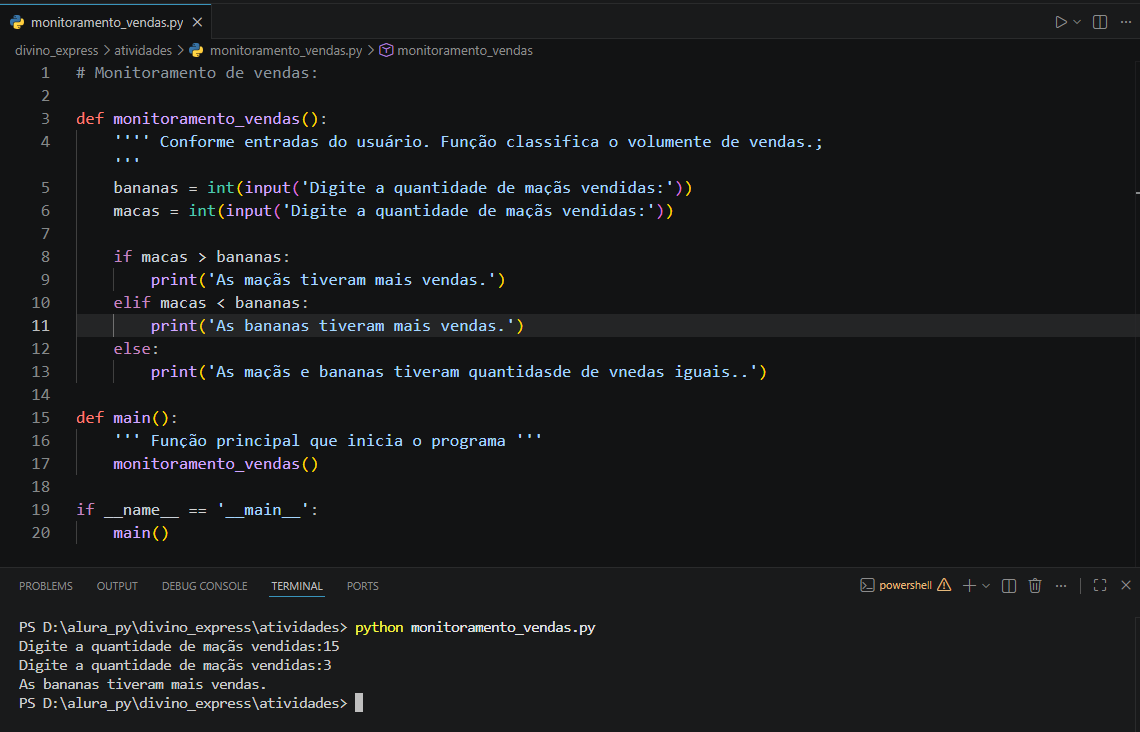The height and width of the screenshot is (732, 1140).
Task: Click line number 11 in gutter
Action: tap(41, 326)
